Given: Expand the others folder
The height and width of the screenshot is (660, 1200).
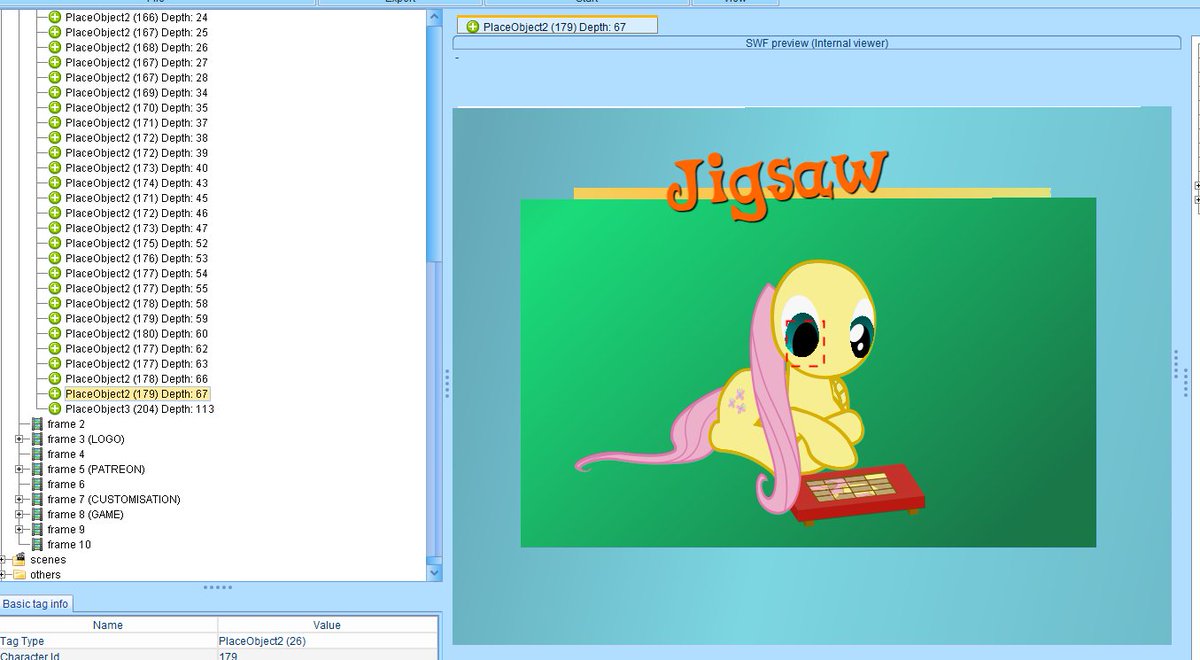Looking at the screenshot, I should point(3,574).
